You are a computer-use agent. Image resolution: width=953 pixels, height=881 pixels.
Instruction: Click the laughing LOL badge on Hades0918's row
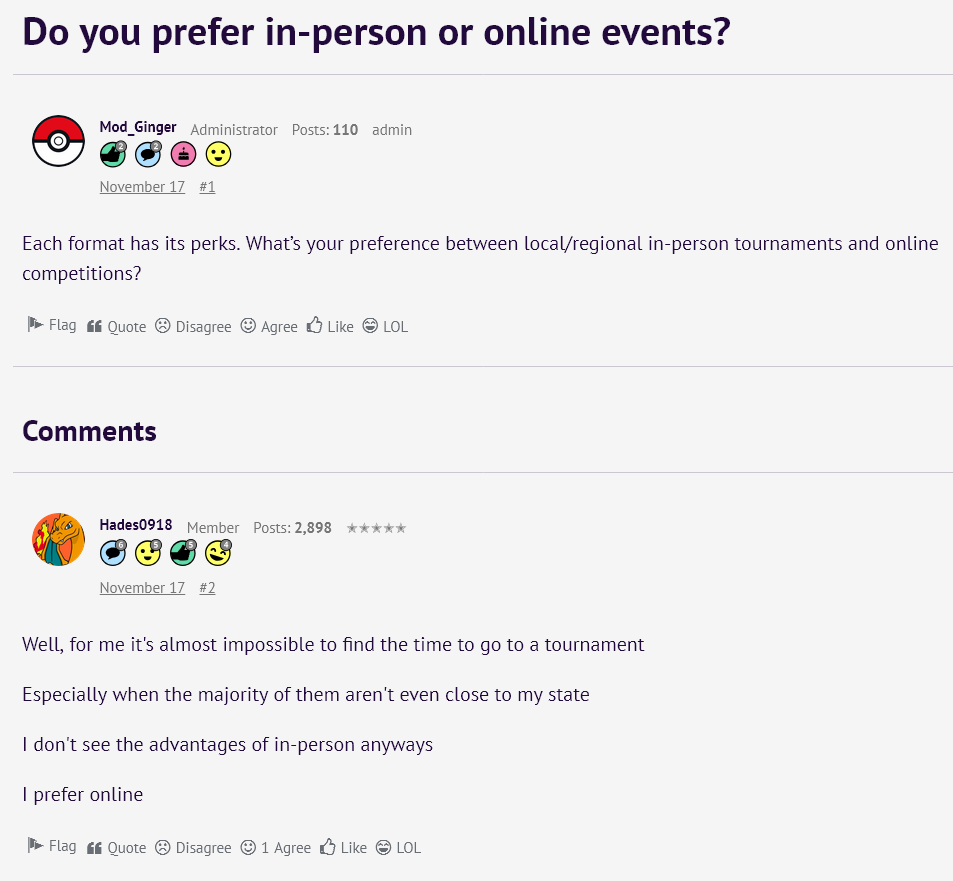217,552
